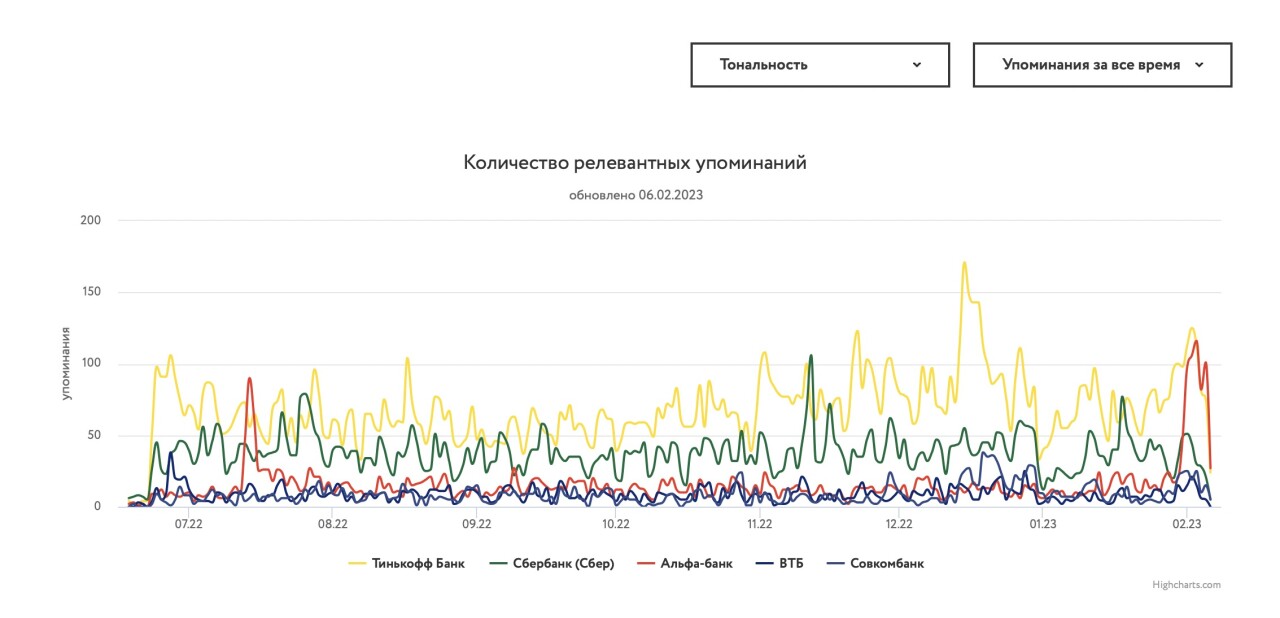Click the 10.22 x-axis date label
The image size is (1280, 618).
click(616, 523)
